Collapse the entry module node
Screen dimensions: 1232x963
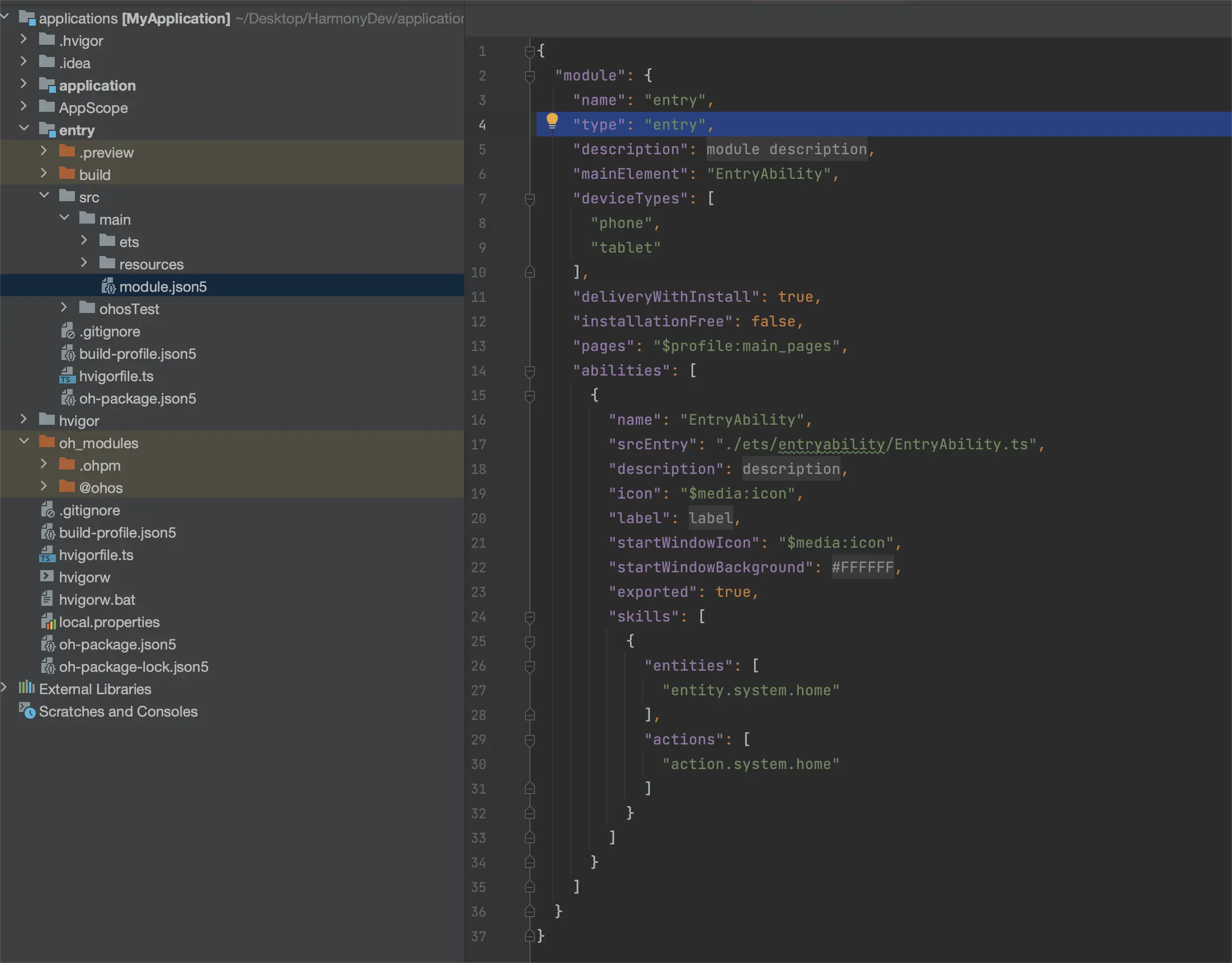pos(23,129)
